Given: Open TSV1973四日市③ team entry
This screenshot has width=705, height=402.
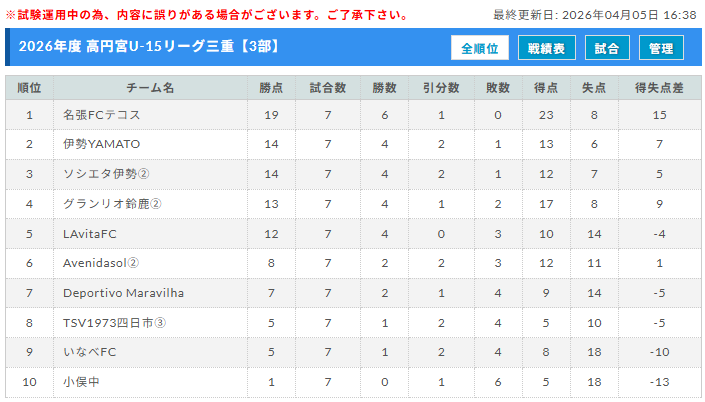Looking at the screenshot, I should click(x=114, y=322).
